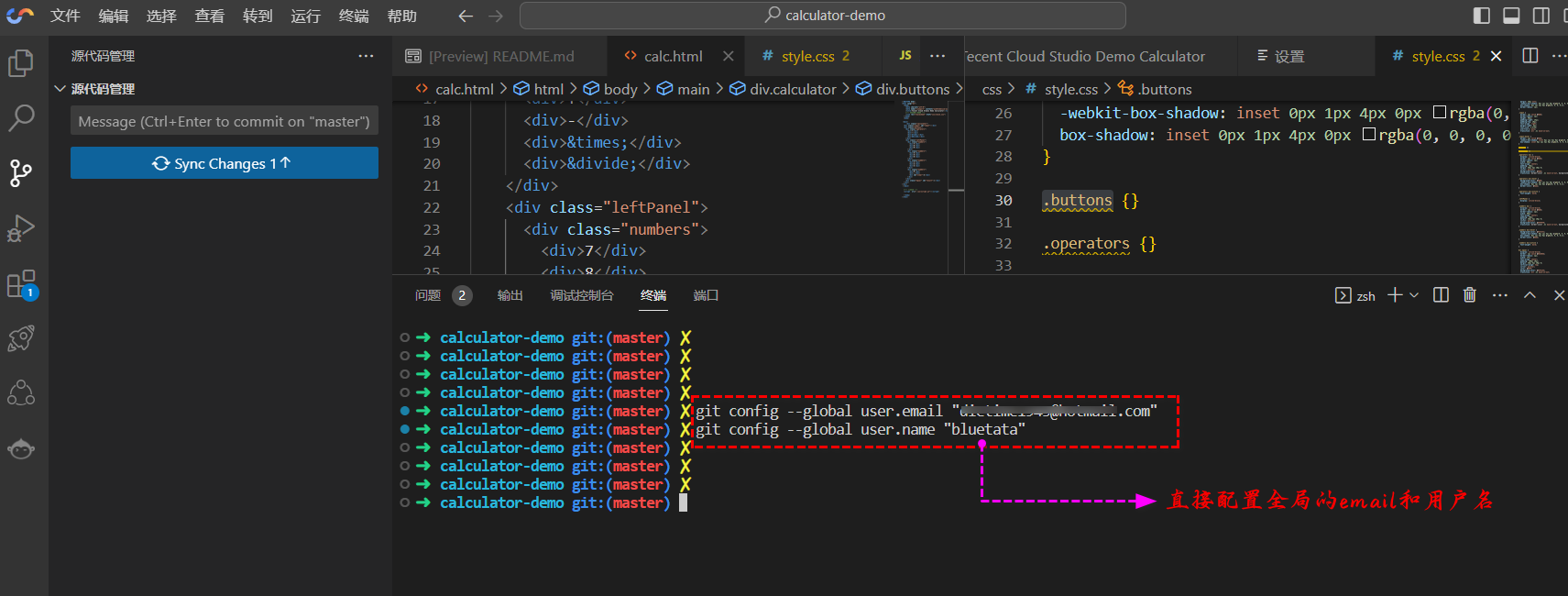Toggle the secondary sidebar layout button

(x=1541, y=16)
